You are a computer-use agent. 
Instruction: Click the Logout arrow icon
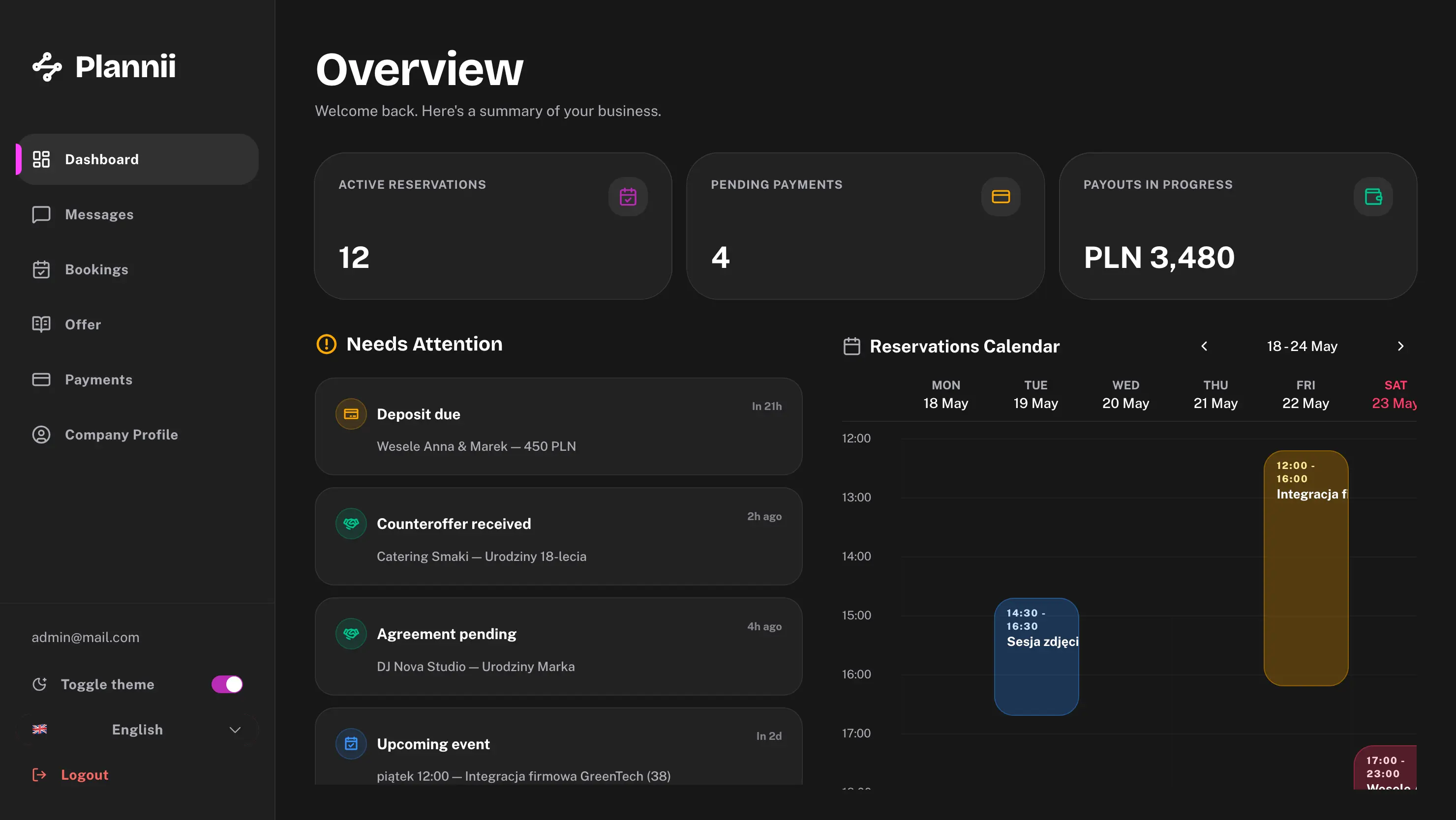pos(39,775)
